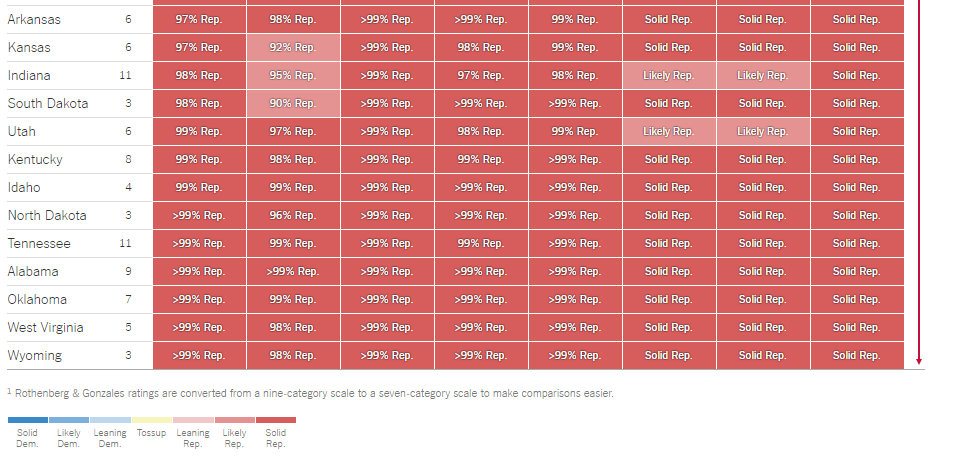Click the 95% Rep. cell for Indiana
The height and width of the screenshot is (459, 957).
(x=293, y=76)
